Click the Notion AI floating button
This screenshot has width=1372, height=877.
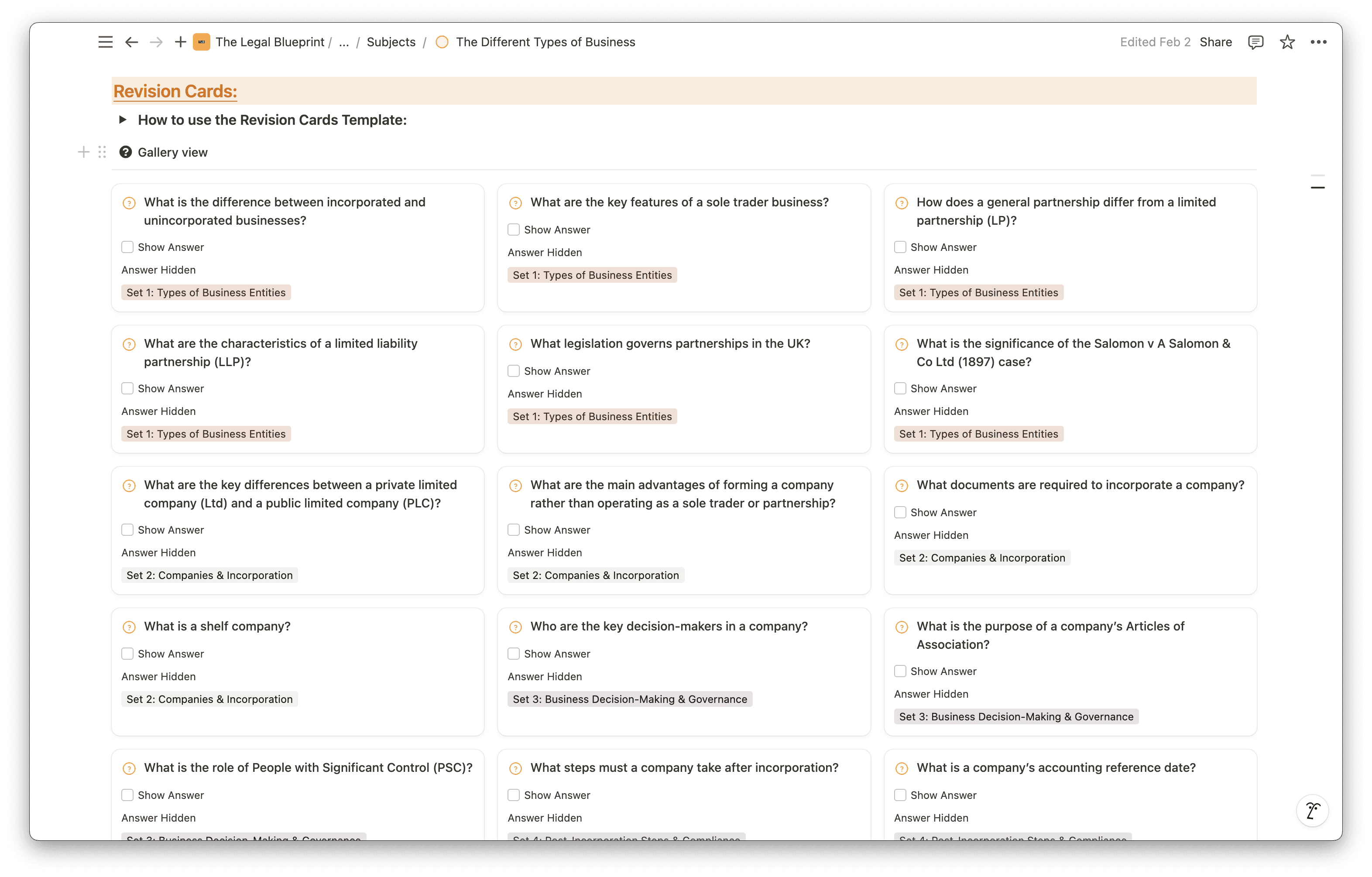[1312, 810]
